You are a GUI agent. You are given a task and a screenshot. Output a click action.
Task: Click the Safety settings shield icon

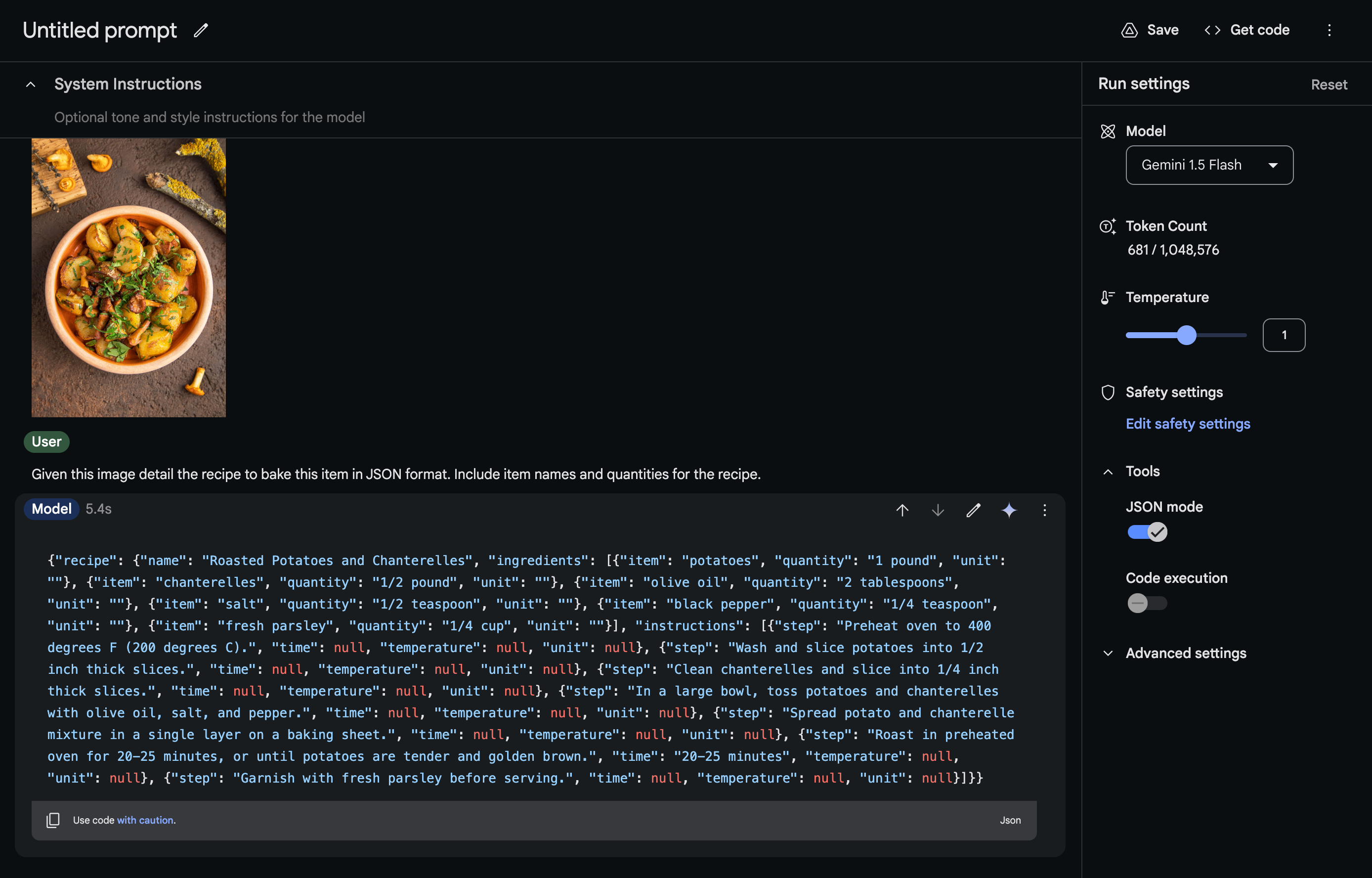pyautogui.click(x=1108, y=392)
